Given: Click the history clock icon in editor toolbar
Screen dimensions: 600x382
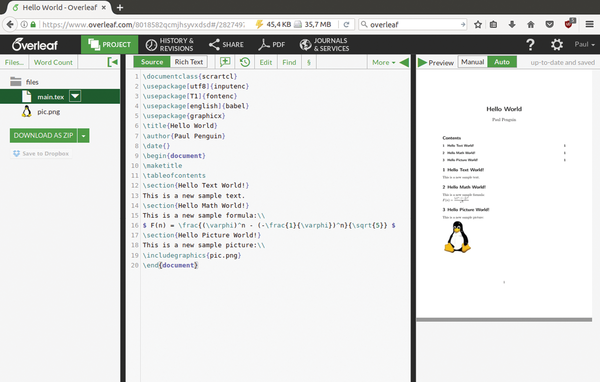Looking at the screenshot, I should coord(245,62).
